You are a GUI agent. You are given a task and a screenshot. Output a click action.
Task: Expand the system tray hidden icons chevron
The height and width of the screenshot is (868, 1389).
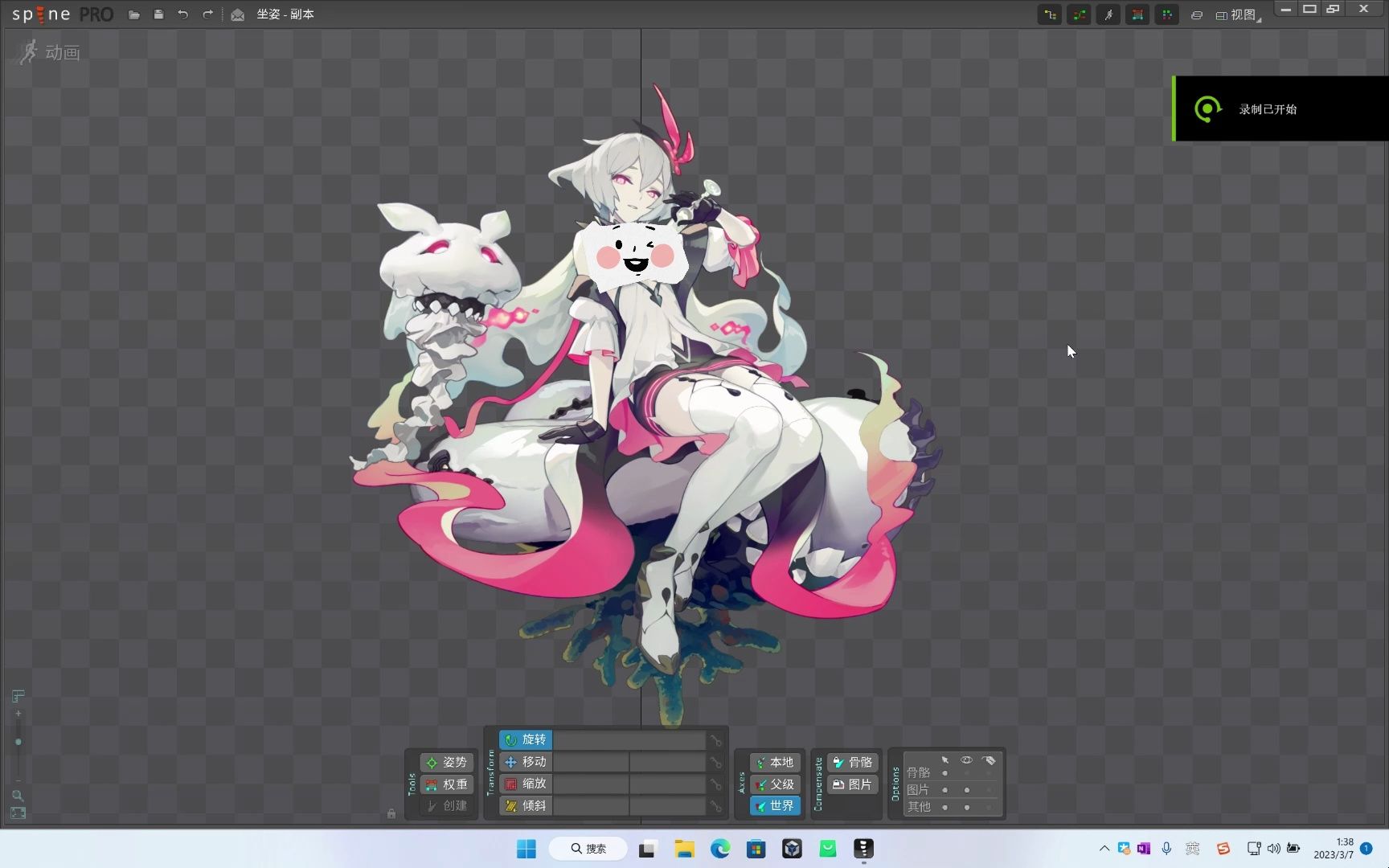[x=1104, y=849]
